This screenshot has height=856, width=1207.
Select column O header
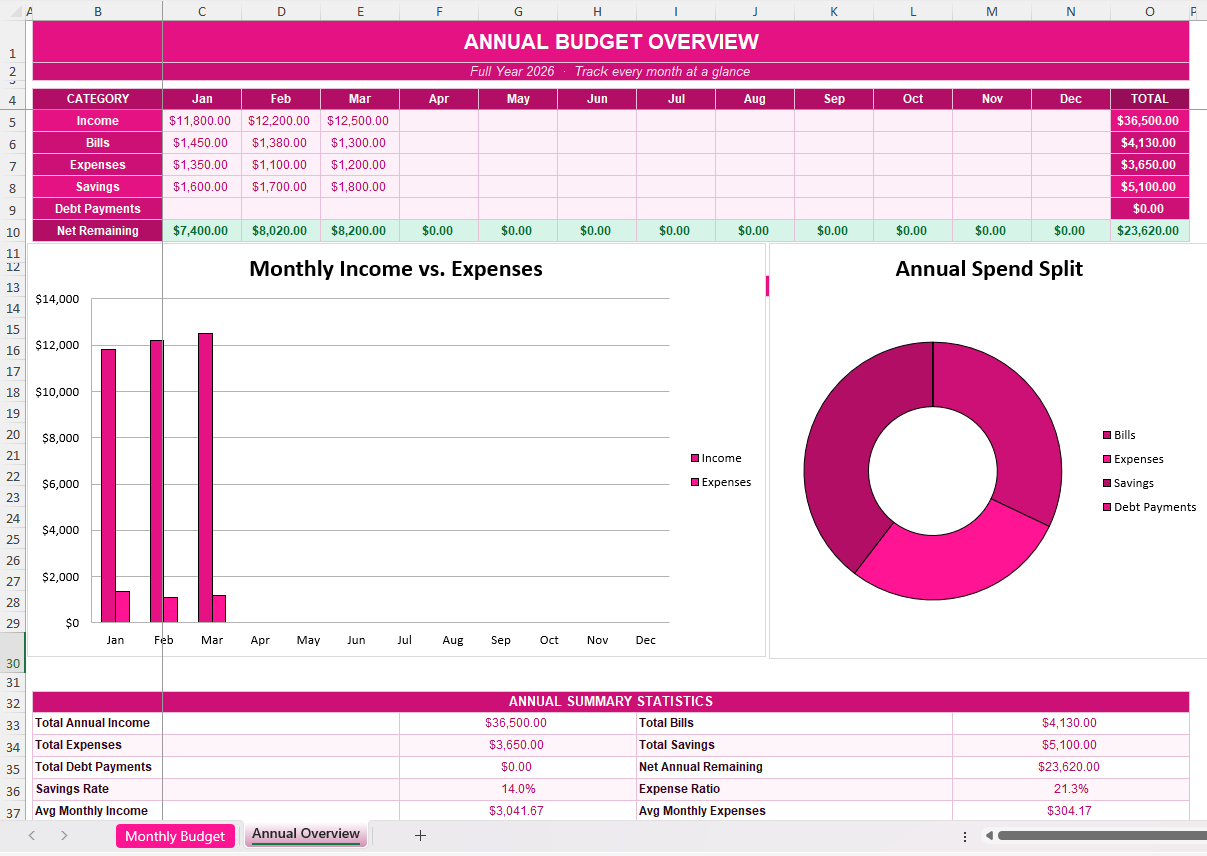[1149, 11]
